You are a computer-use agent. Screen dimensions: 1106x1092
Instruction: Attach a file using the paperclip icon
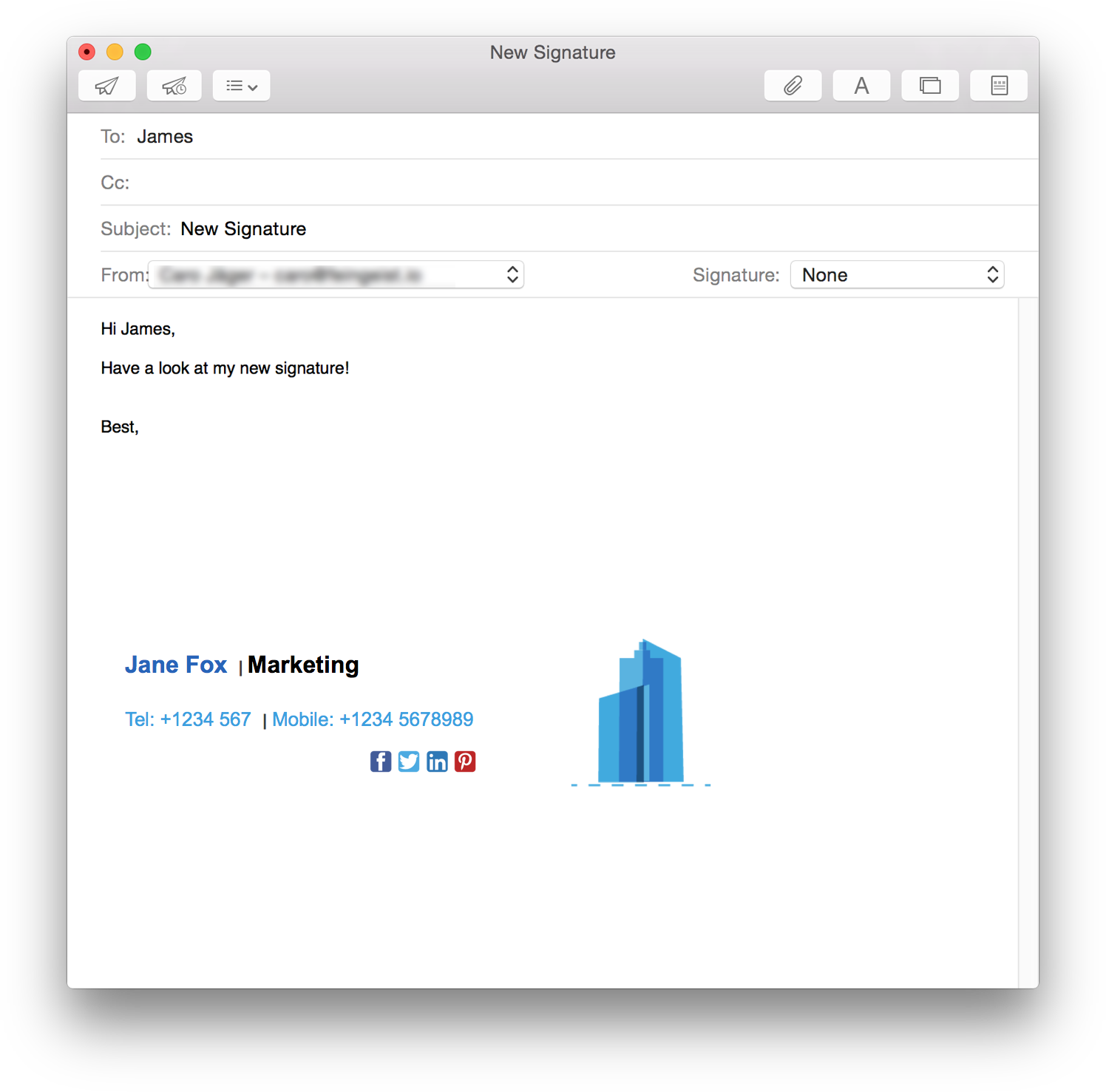coord(793,86)
